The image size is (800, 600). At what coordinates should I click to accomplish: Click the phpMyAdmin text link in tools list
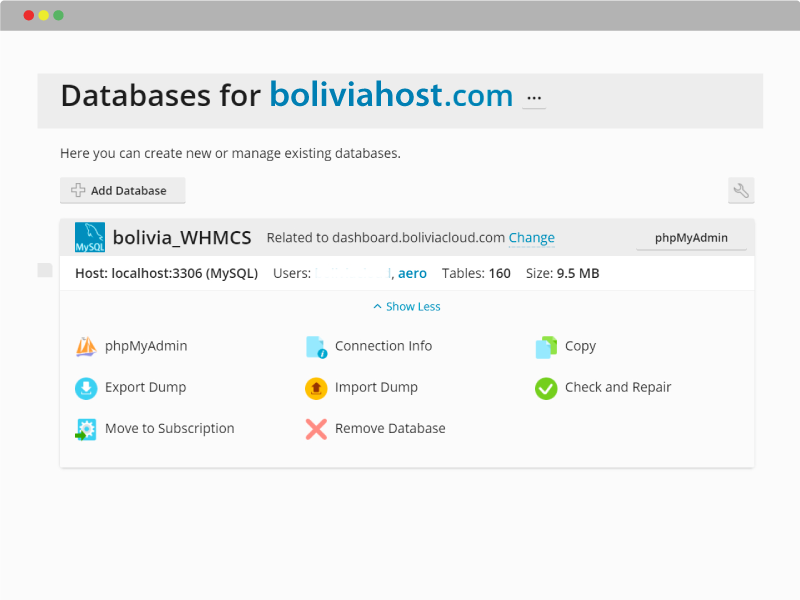tap(146, 346)
